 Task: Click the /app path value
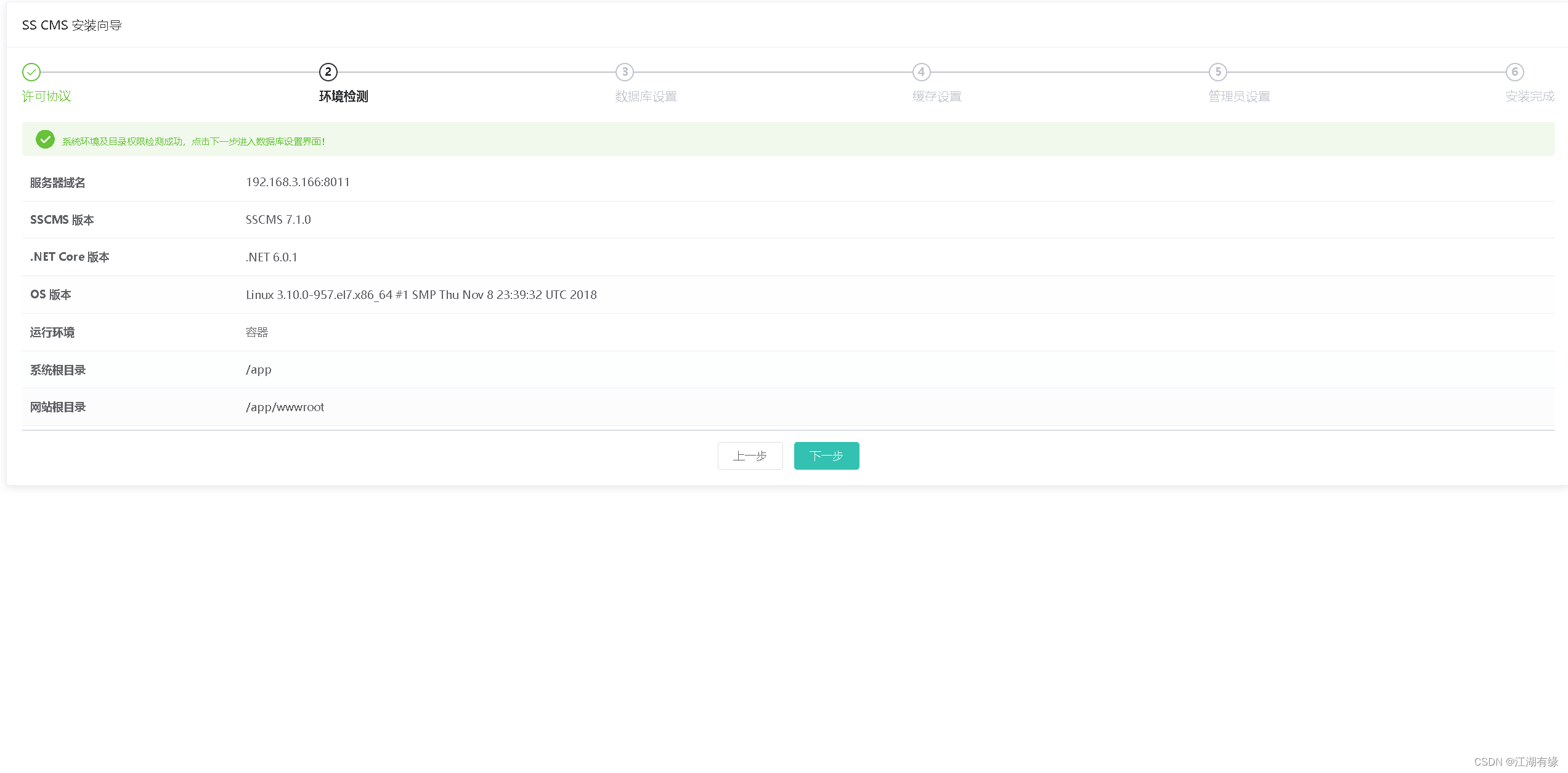pos(259,370)
